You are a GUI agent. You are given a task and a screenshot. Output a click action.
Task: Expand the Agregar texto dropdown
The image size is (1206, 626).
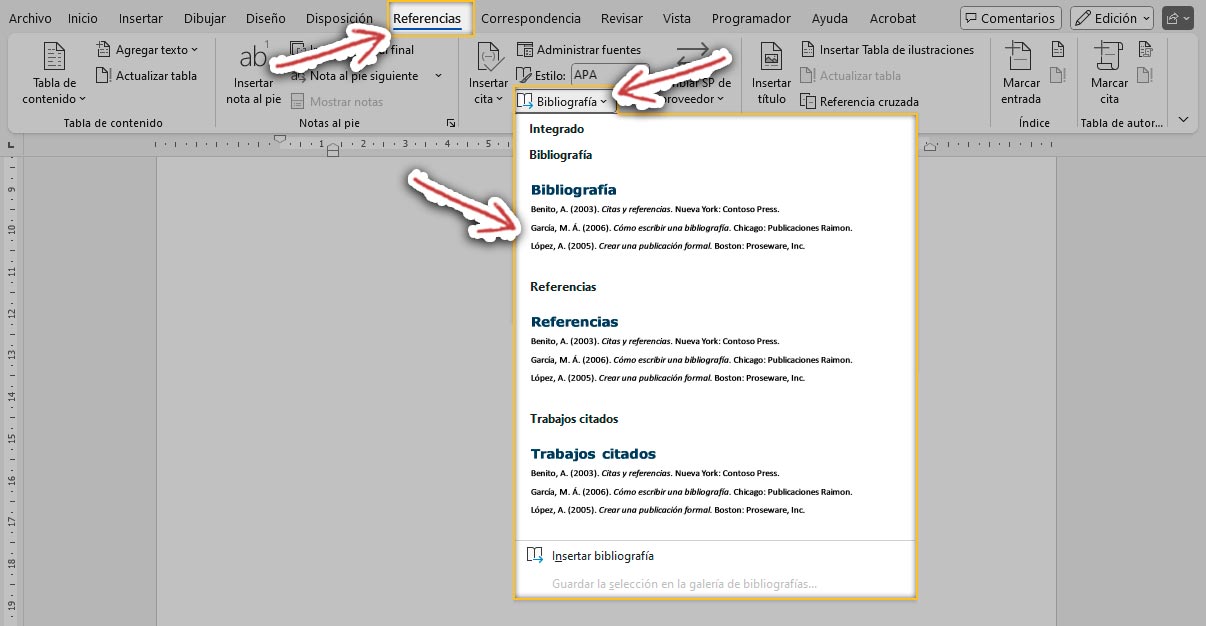147,50
